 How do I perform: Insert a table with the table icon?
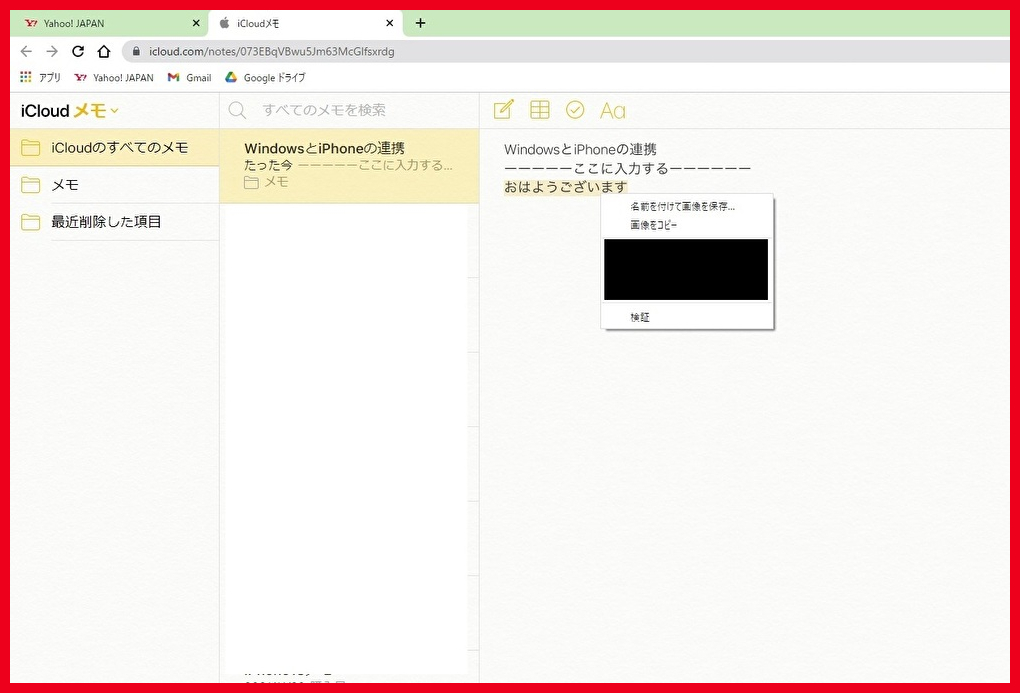pos(539,109)
